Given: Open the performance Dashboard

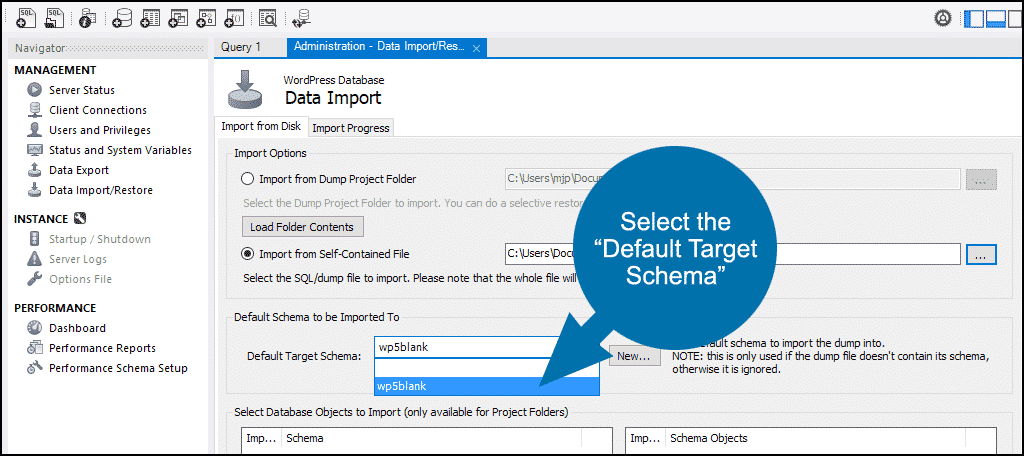Looking at the screenshot, I should [77, 328].
